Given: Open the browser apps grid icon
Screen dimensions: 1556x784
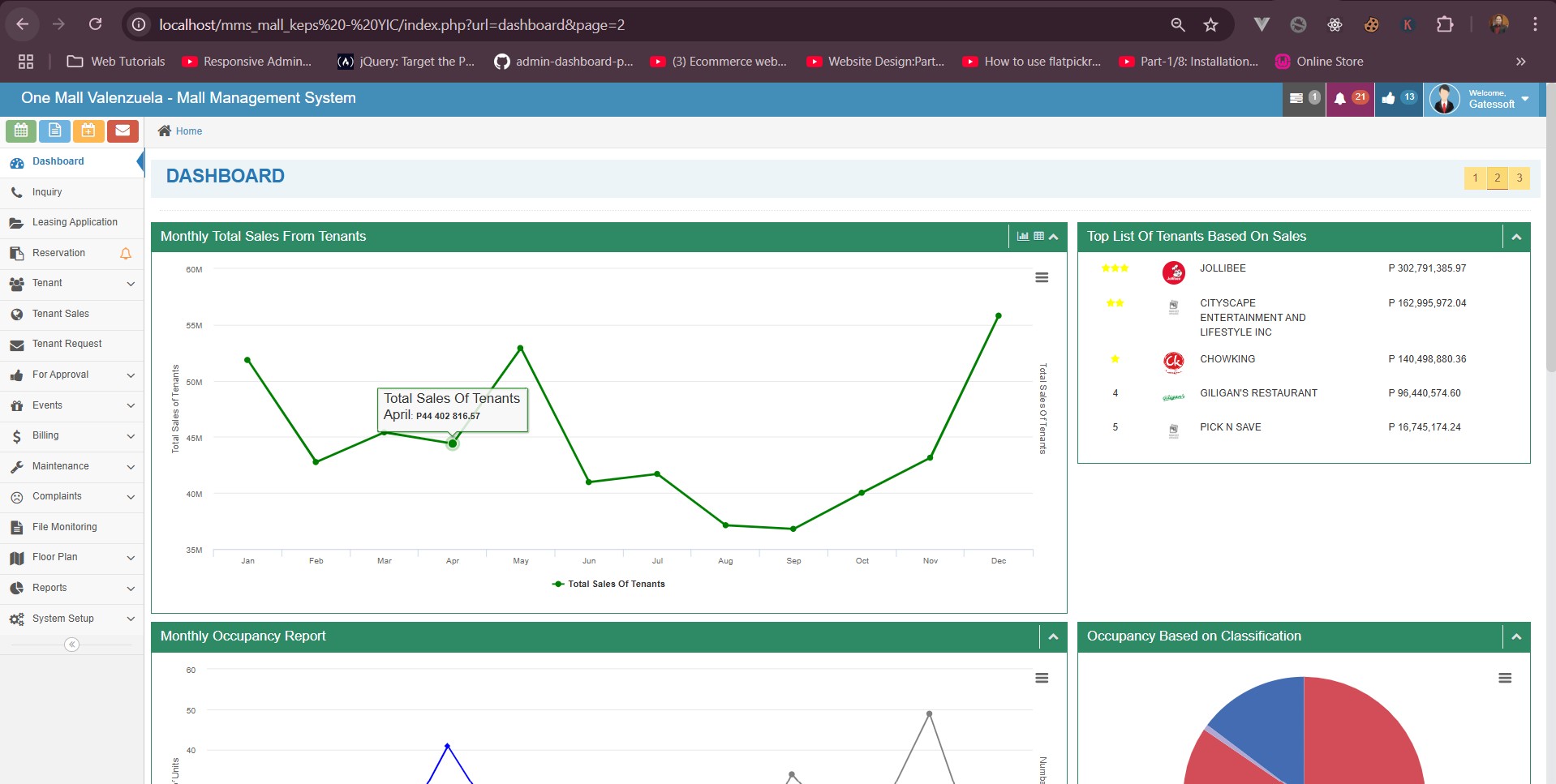Looking at the screenshot, I should (26, 62).
